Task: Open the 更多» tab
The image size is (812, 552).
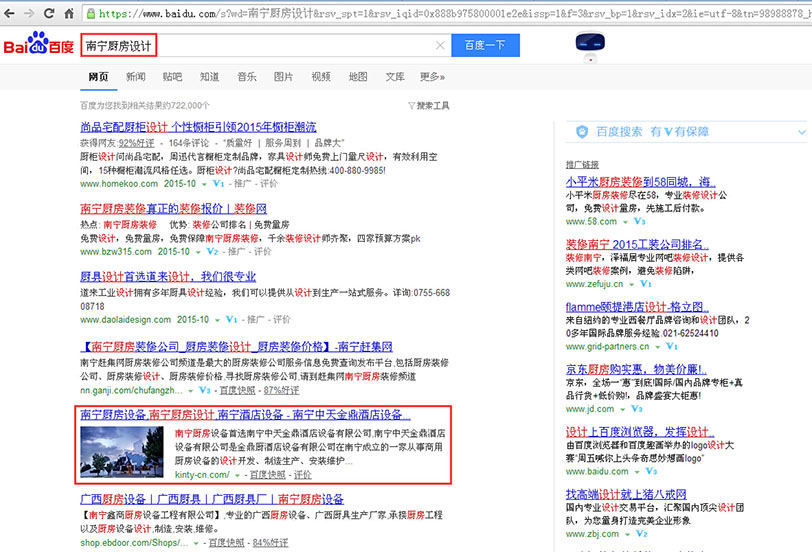Action: [x=432, y=77]
